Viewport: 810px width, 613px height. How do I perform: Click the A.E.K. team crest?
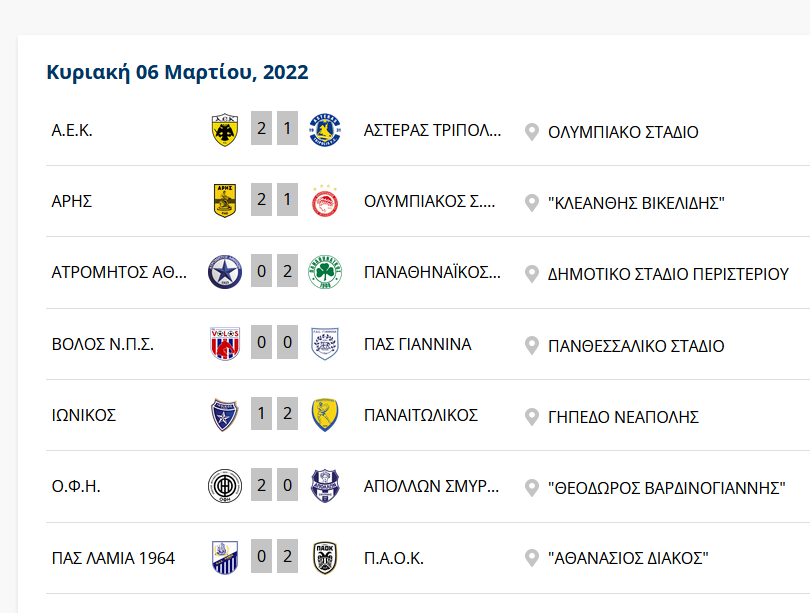[224, 130]
